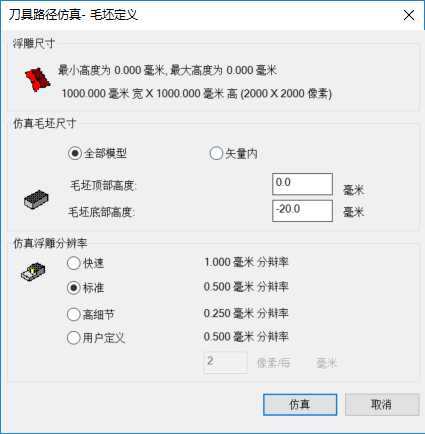Click the 1.000 毫米 分辨率 label

(x=246, y=262)
